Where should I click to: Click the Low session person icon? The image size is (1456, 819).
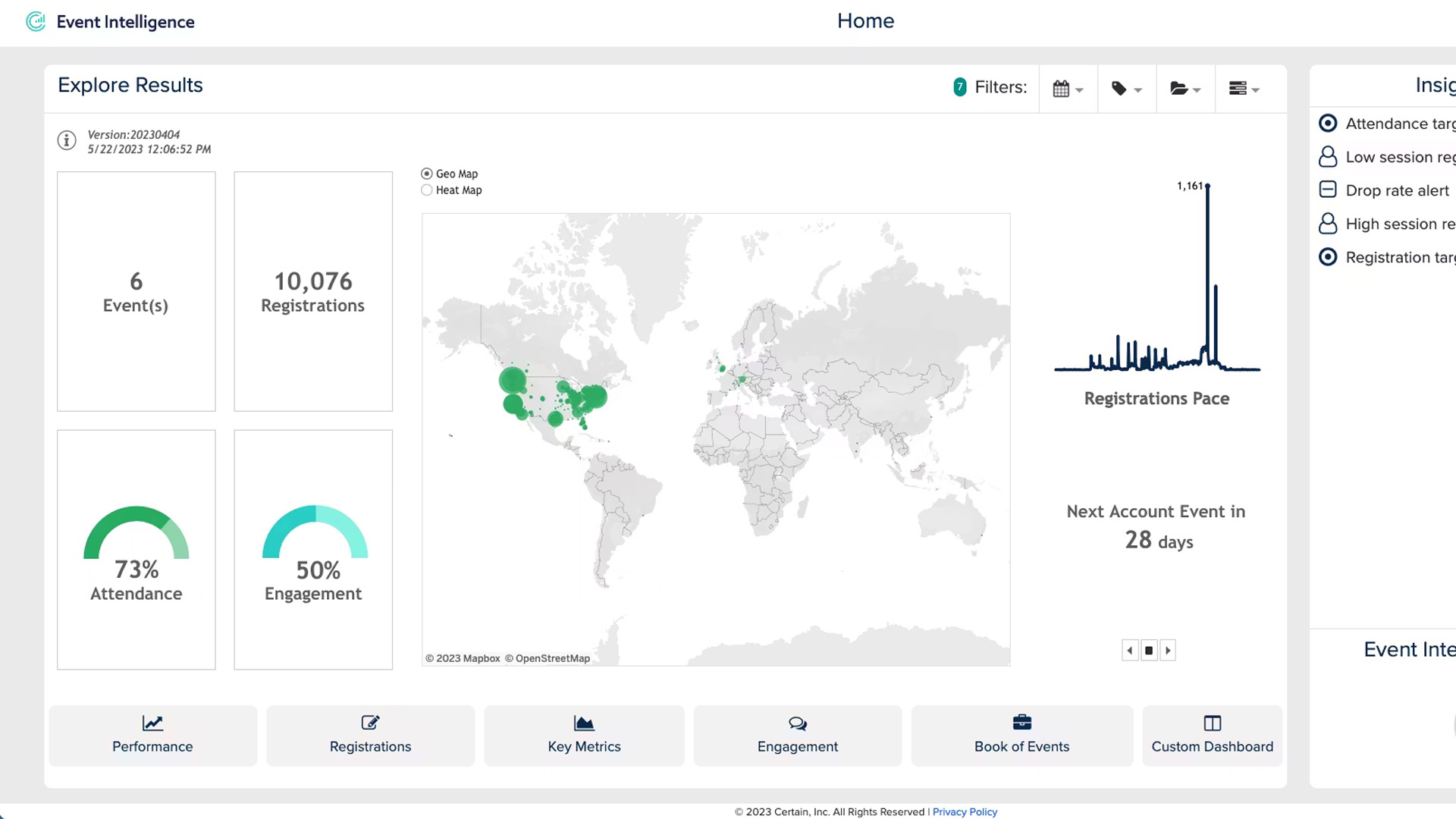(x=1327, y=157)
